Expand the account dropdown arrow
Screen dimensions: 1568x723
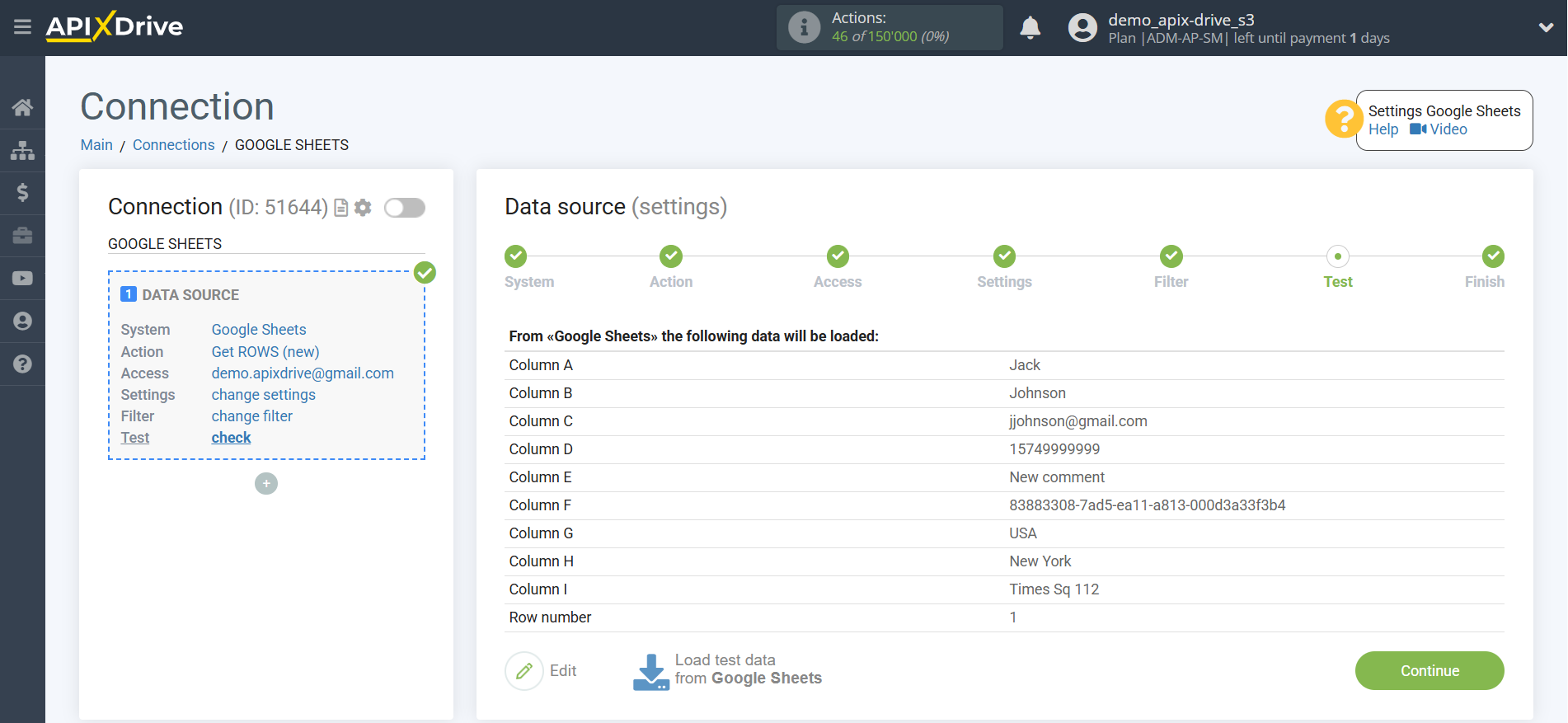(1546, 28)
